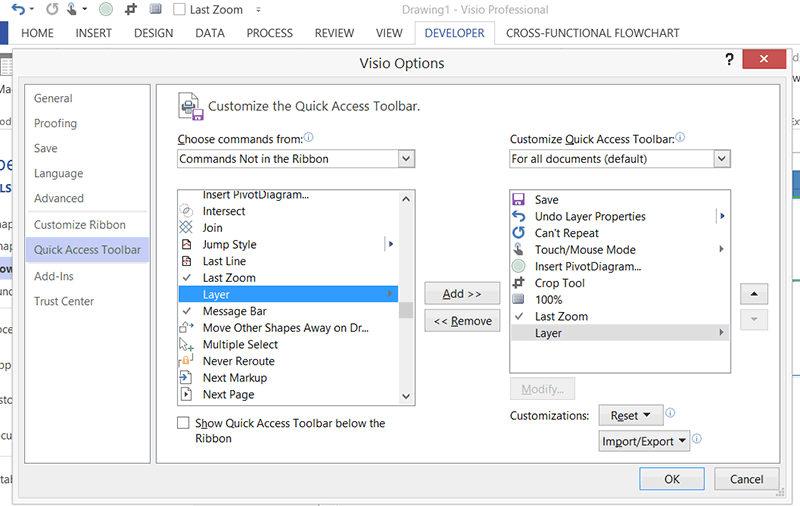Open the Touch/Mouse Mode dropdown arrow in title bar
This screenshot has height=506, width=800.
pos(85,10)
